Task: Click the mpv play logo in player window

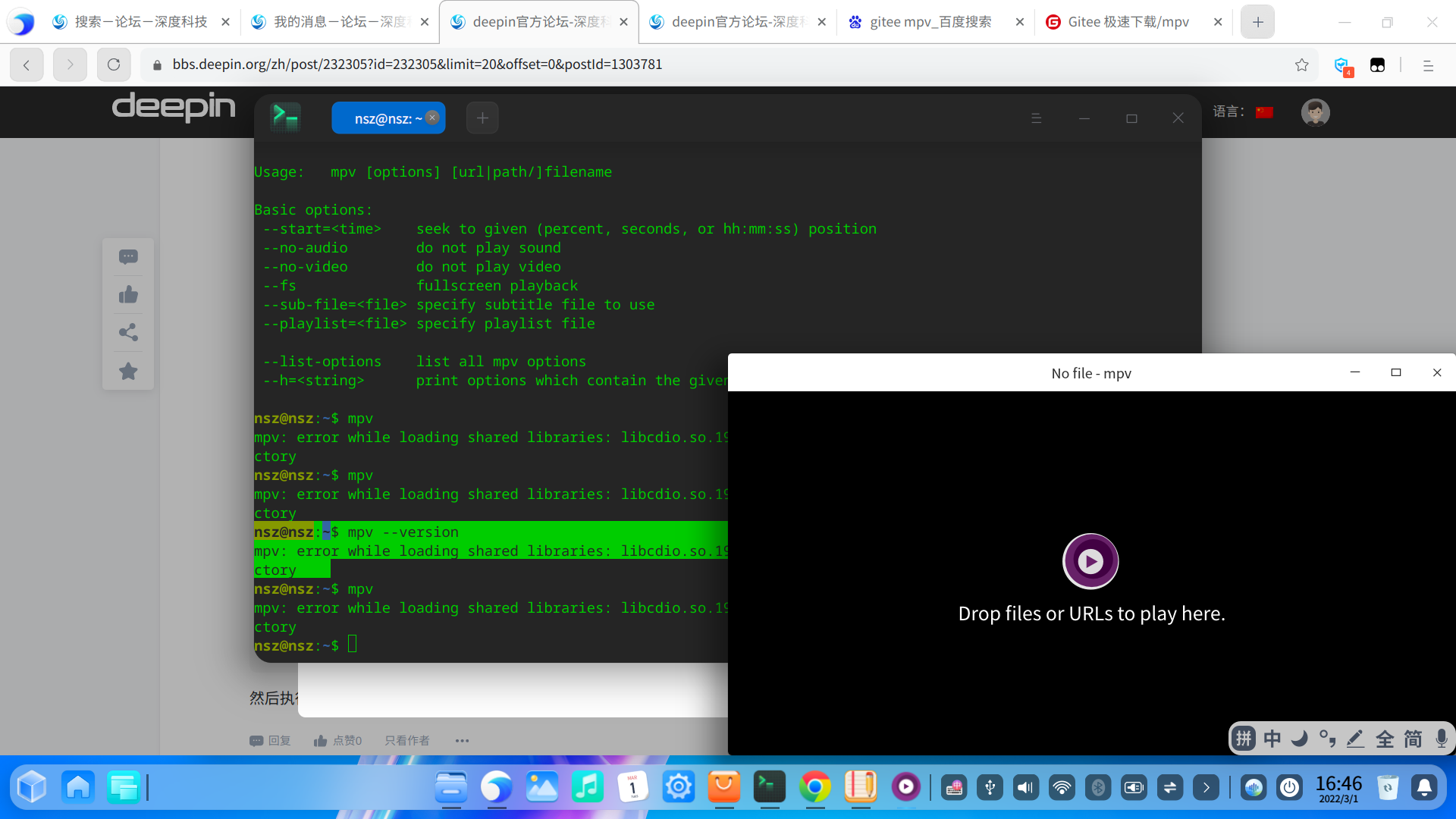Action: [x=1090, y=561]
